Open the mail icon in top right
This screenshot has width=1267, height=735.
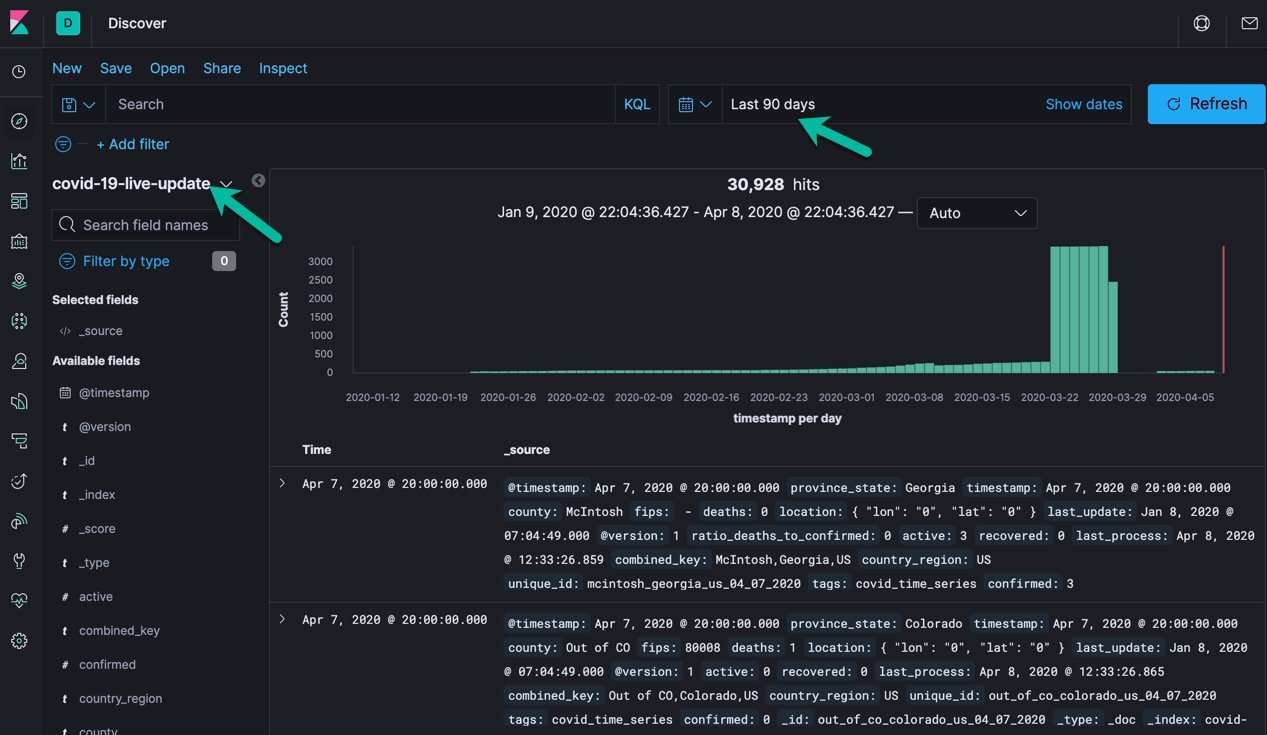[1249, 23]
